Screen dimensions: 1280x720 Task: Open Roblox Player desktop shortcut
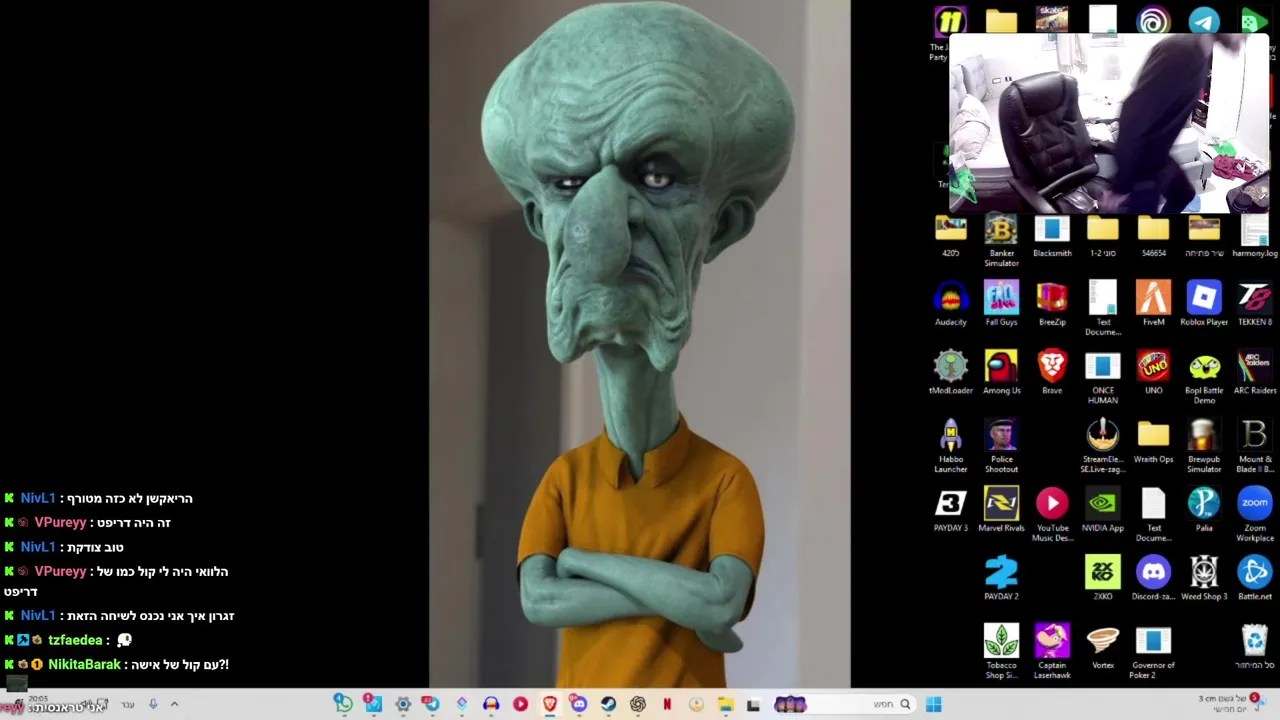(1204, 304)
